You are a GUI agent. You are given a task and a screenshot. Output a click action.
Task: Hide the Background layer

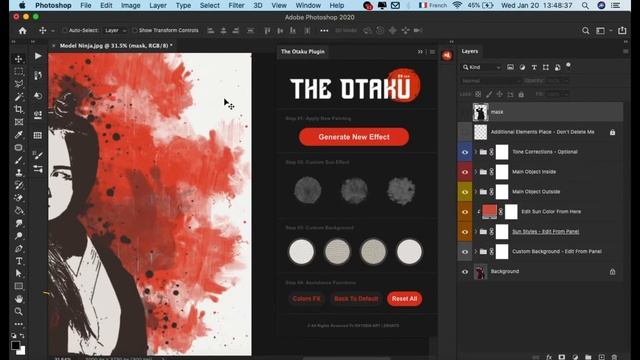coord(464,272)
